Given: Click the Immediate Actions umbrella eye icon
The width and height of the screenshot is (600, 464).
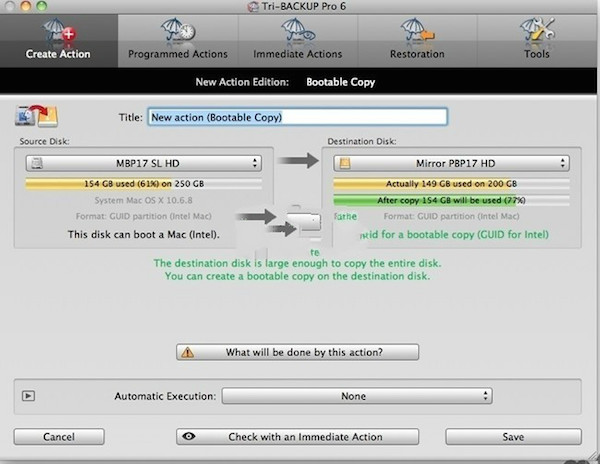Looking at the screenshot, I should pyautogui.click(x=298, y=31).
